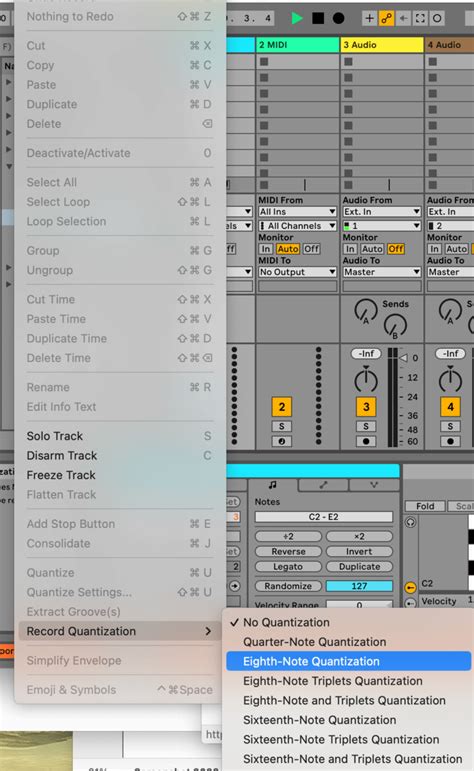Click the MIDI Arrangement Overdub plus icon
Screen dimensions: 474x771
(369, 18)
